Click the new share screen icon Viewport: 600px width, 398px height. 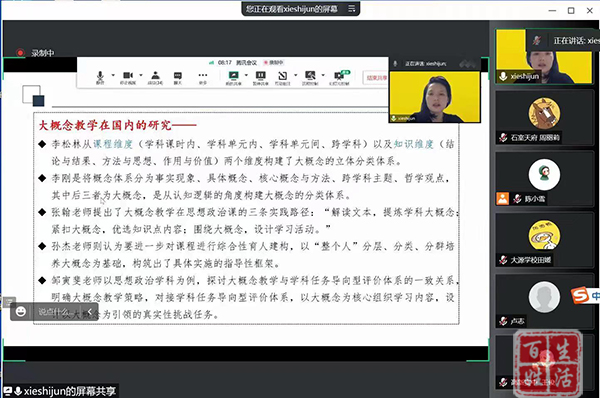tap(233, 77)
